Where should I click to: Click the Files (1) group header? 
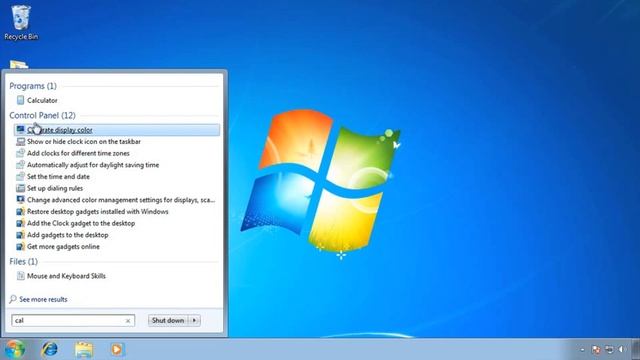pyautogui.click(x=23, y=262)
